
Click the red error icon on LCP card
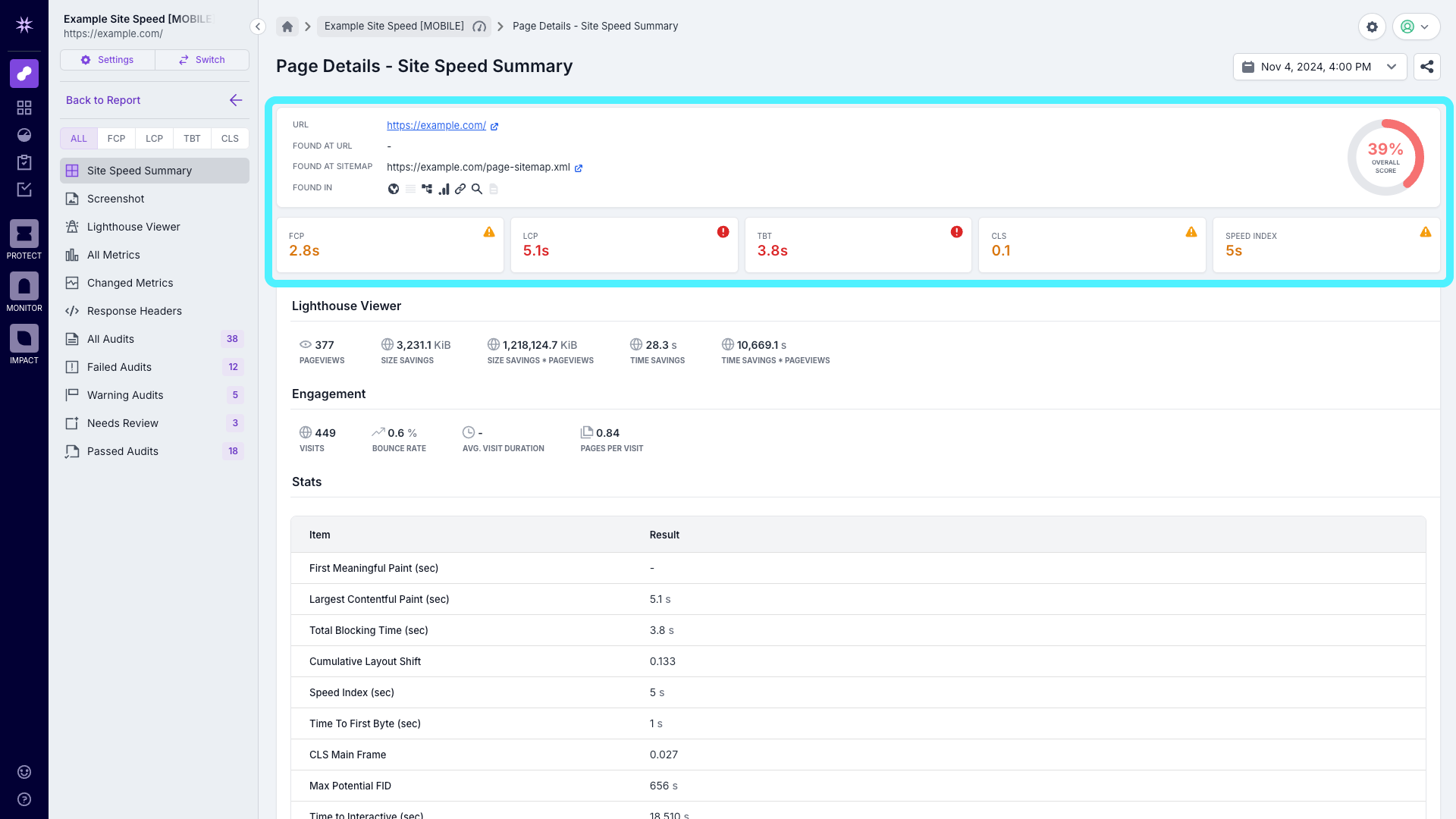pos(723,232)
